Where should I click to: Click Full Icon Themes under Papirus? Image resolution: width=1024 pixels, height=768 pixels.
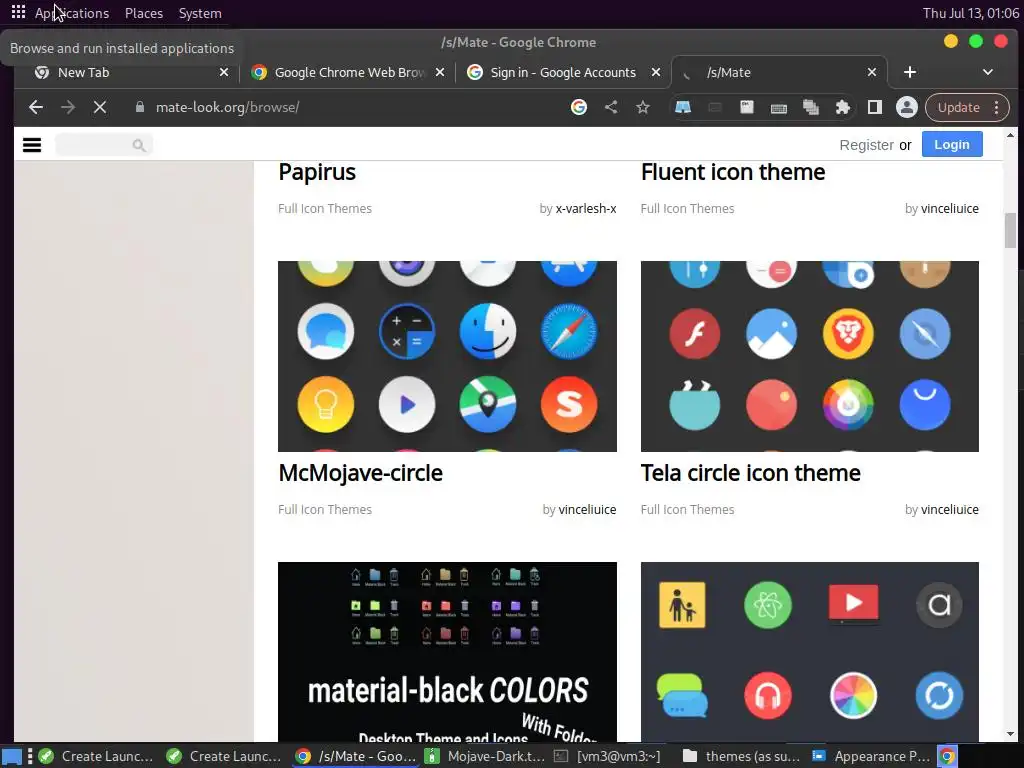pyautogui.click(x=325, y=208)
